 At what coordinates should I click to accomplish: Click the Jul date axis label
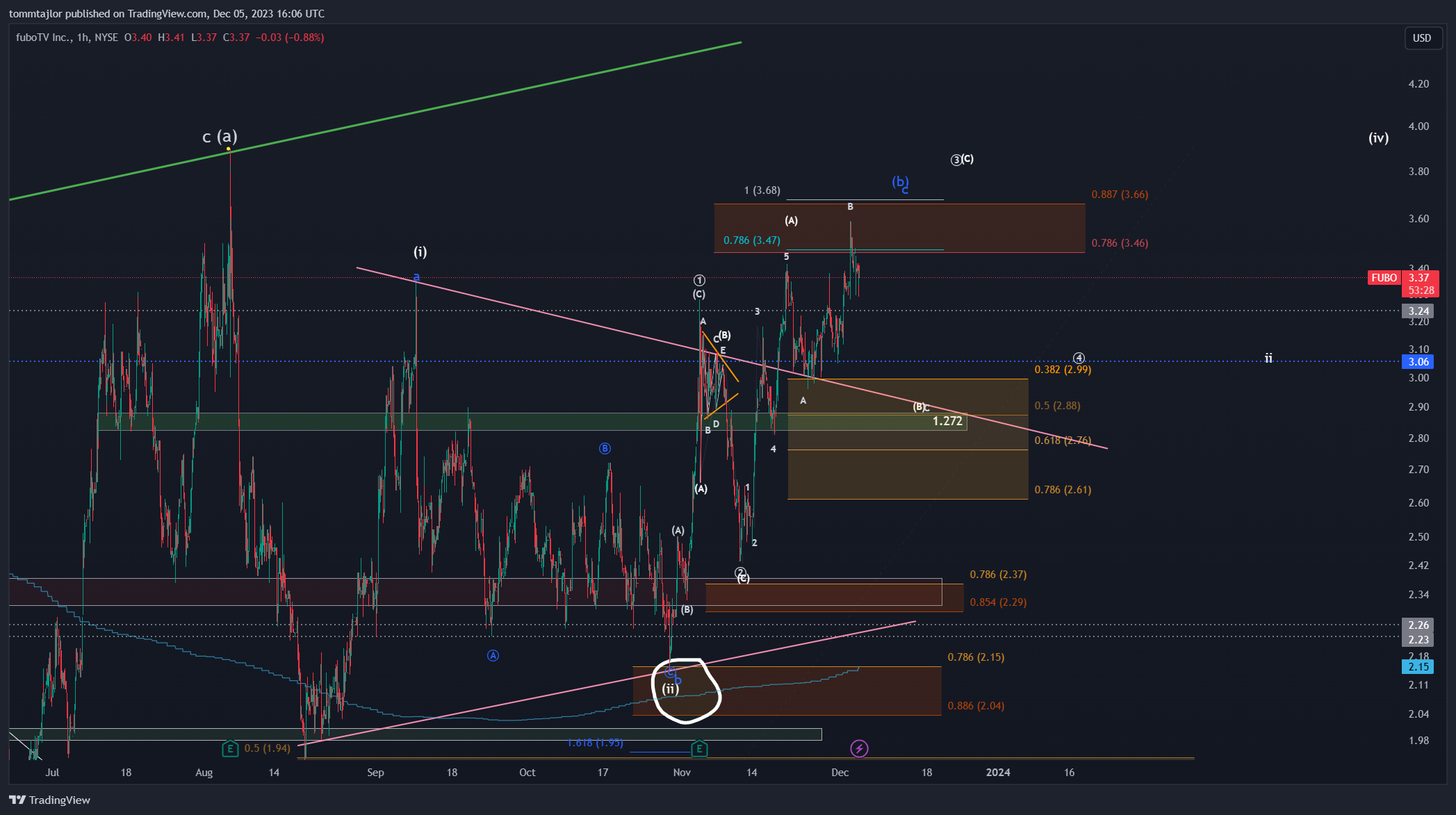52,773
